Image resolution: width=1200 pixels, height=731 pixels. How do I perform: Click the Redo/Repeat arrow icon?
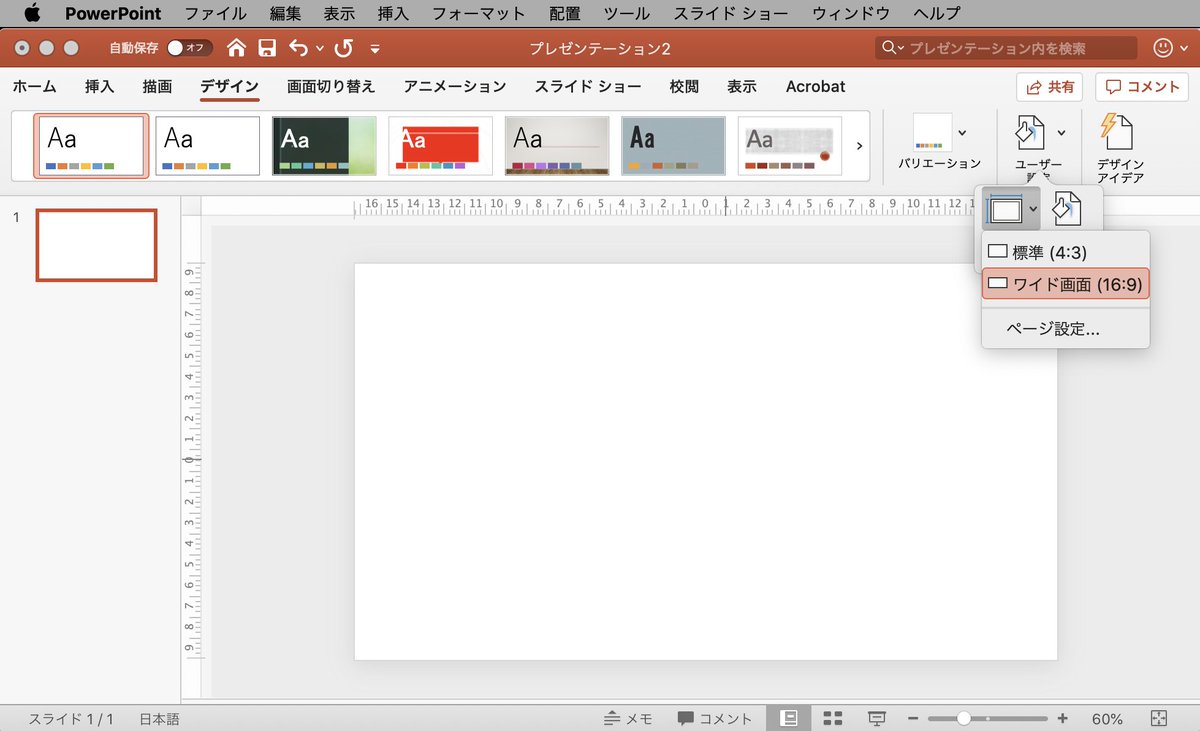click(x=344, y=48)
